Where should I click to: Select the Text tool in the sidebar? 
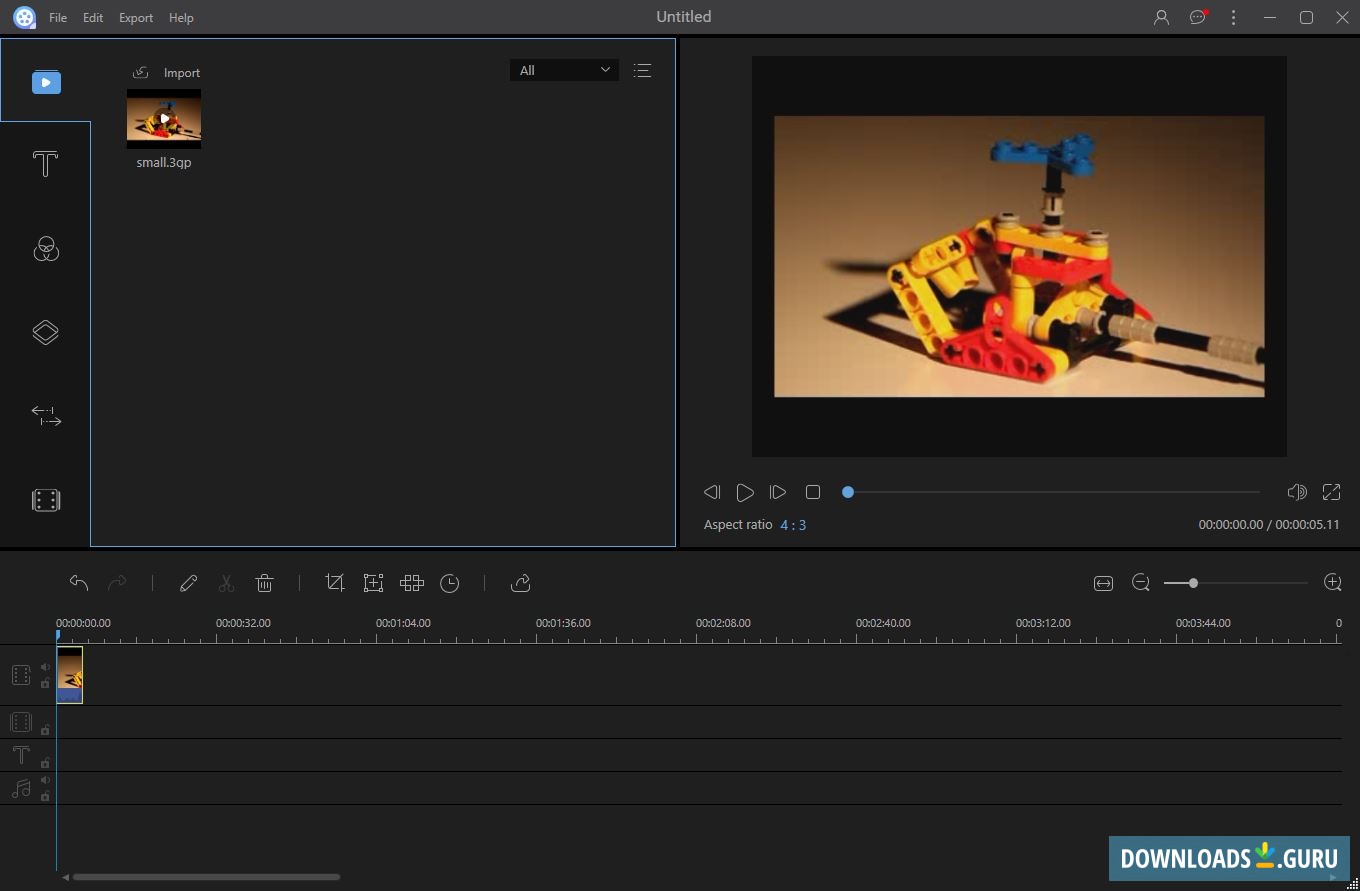45,163
